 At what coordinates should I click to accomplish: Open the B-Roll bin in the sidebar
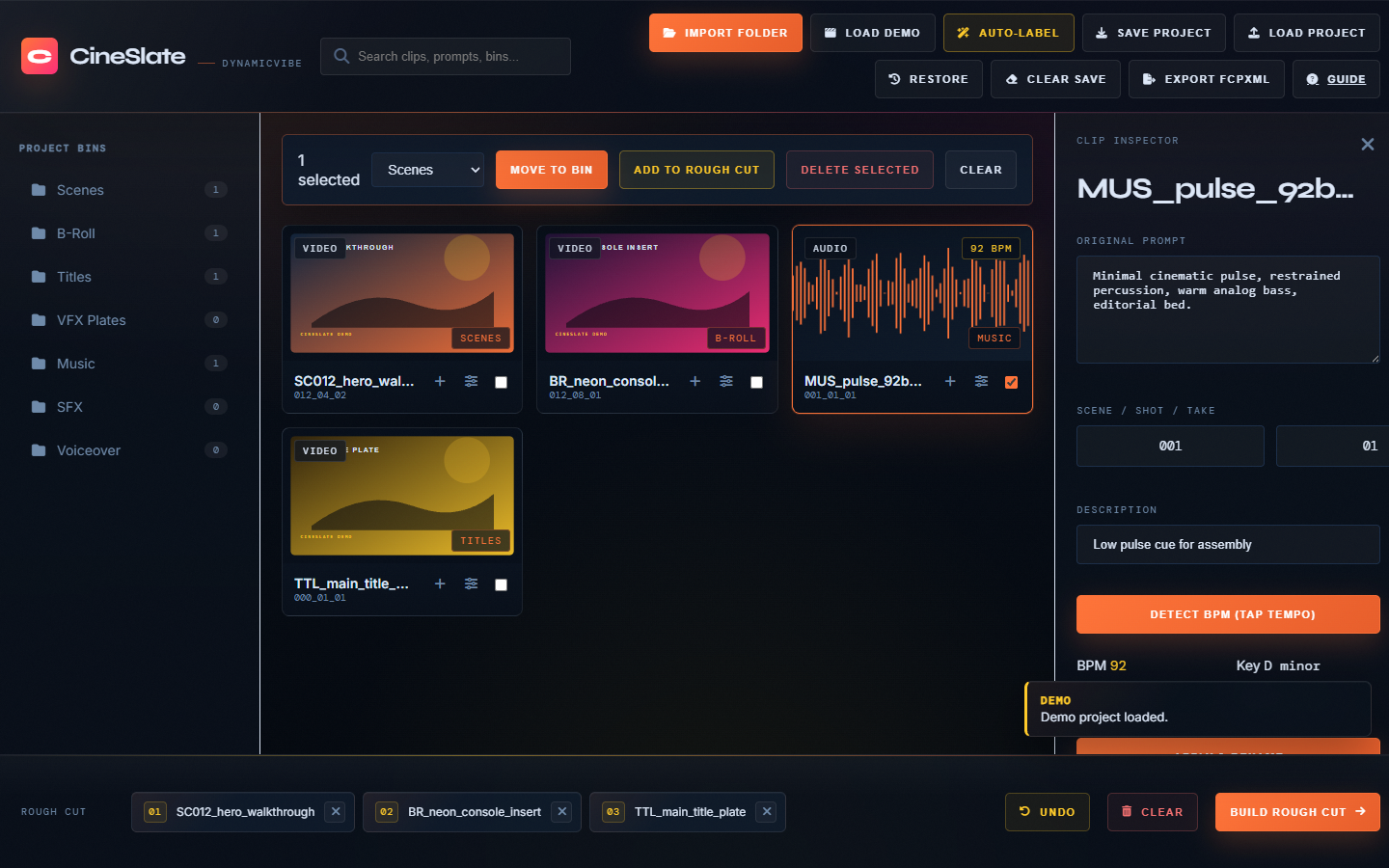pyautogui.click(x=74, y=233)
